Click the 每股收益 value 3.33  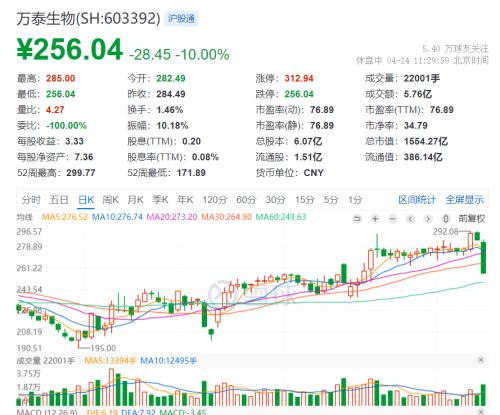pos(75,141)
